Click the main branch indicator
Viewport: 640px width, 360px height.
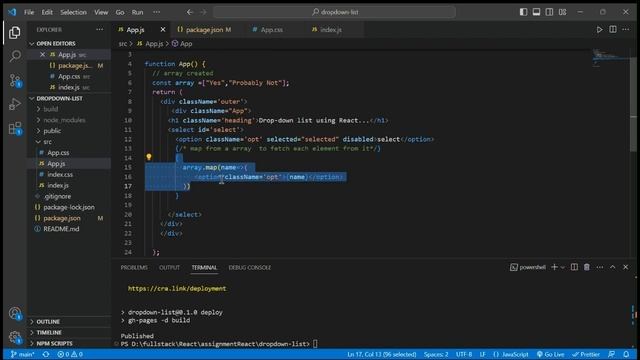click(22, 354)
